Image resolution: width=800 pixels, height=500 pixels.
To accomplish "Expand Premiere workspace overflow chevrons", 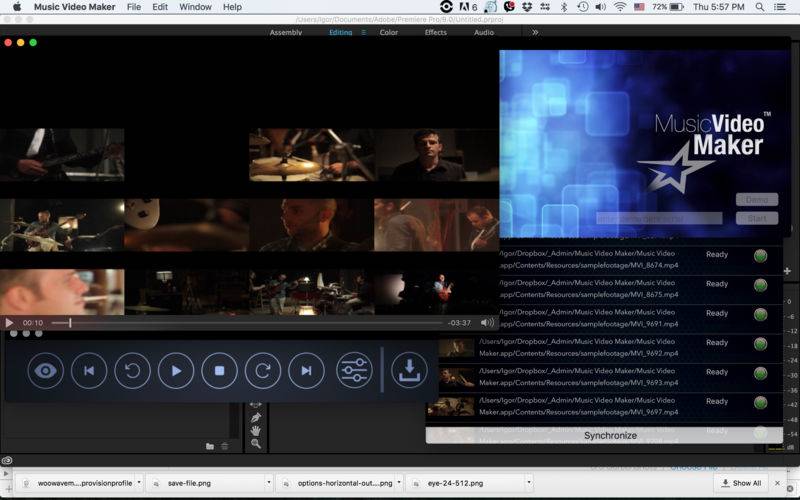I will point(535,32).
